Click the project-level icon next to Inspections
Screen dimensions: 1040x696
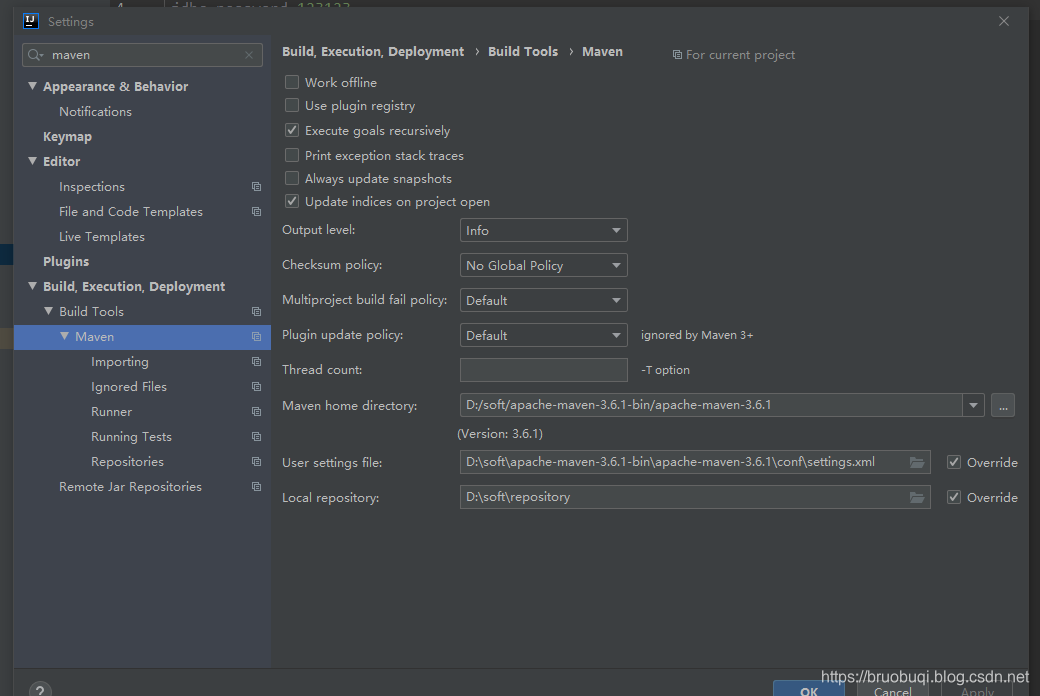(256, 187)
